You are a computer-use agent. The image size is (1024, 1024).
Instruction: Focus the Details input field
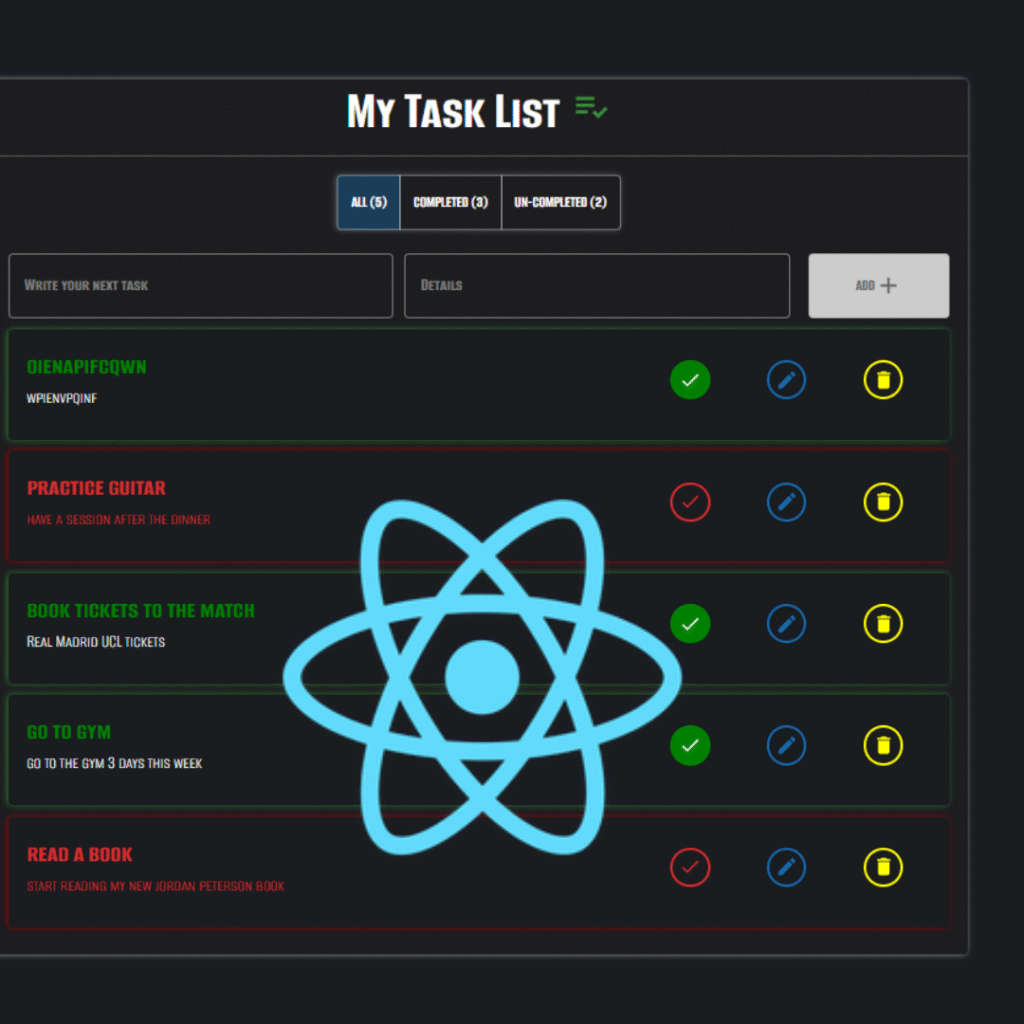pyautogui.click(x=597, y=285)
